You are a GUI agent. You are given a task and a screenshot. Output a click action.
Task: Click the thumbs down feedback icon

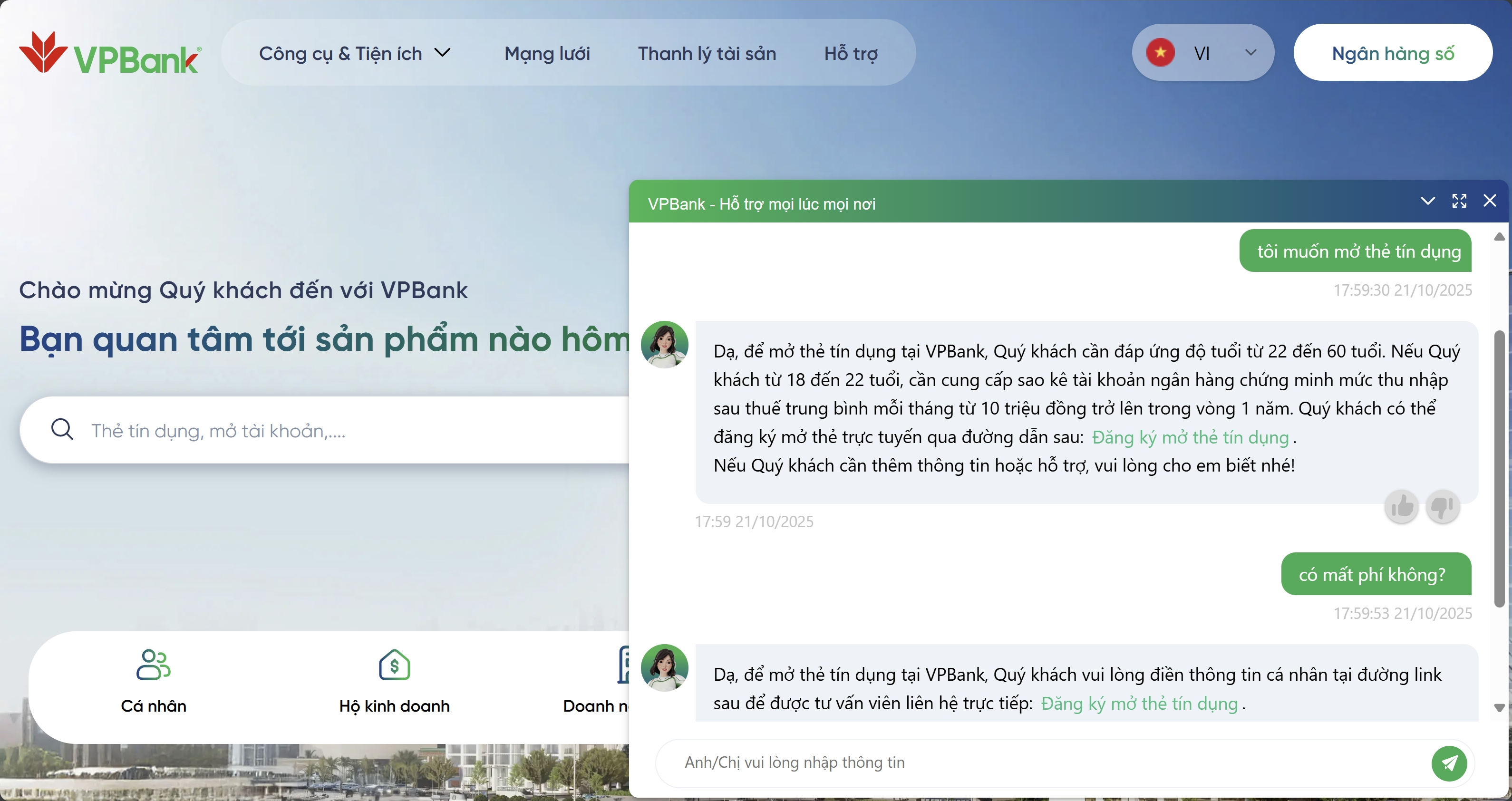click(1442, 506)
